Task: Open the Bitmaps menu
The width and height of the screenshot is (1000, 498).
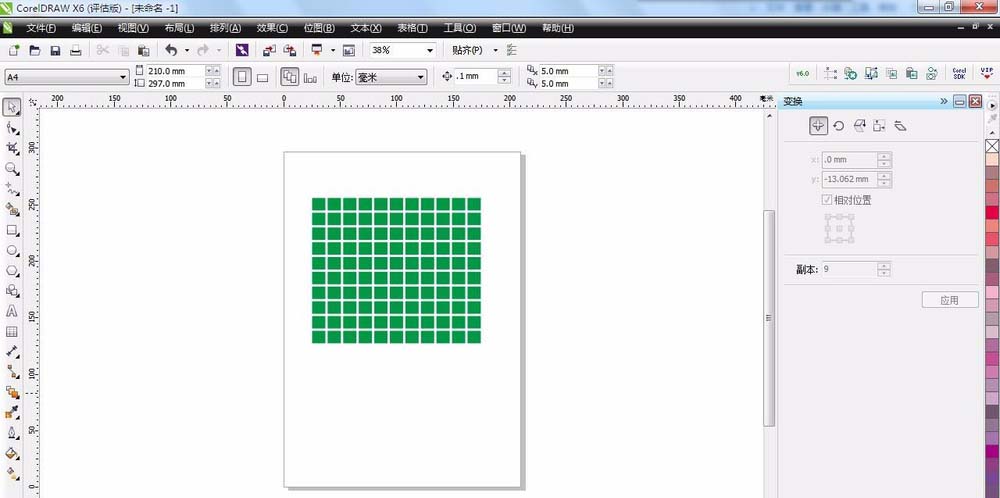Action: [x=319, y=28]
